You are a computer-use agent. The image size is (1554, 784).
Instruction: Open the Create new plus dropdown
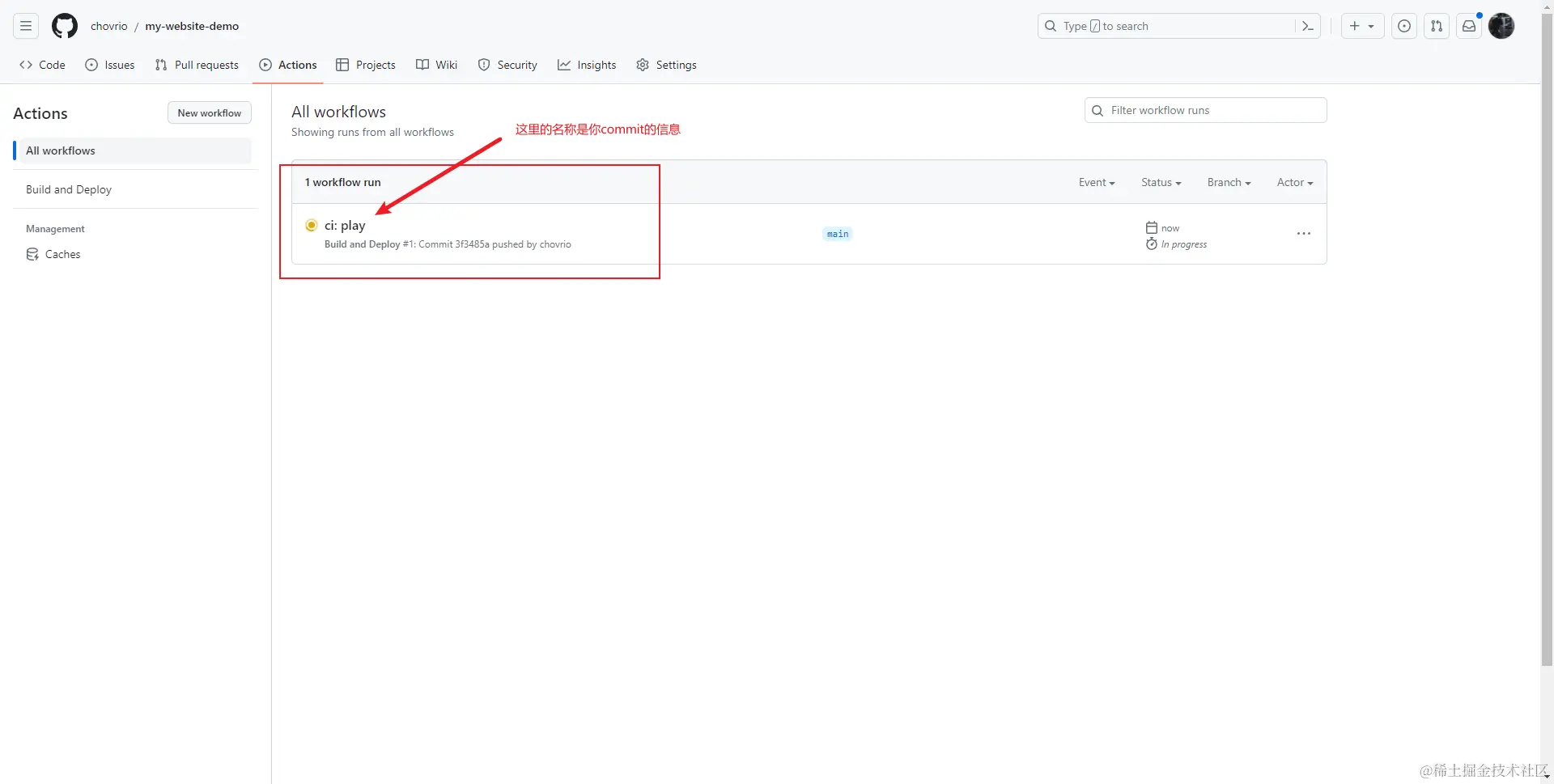click(1362, 26)
